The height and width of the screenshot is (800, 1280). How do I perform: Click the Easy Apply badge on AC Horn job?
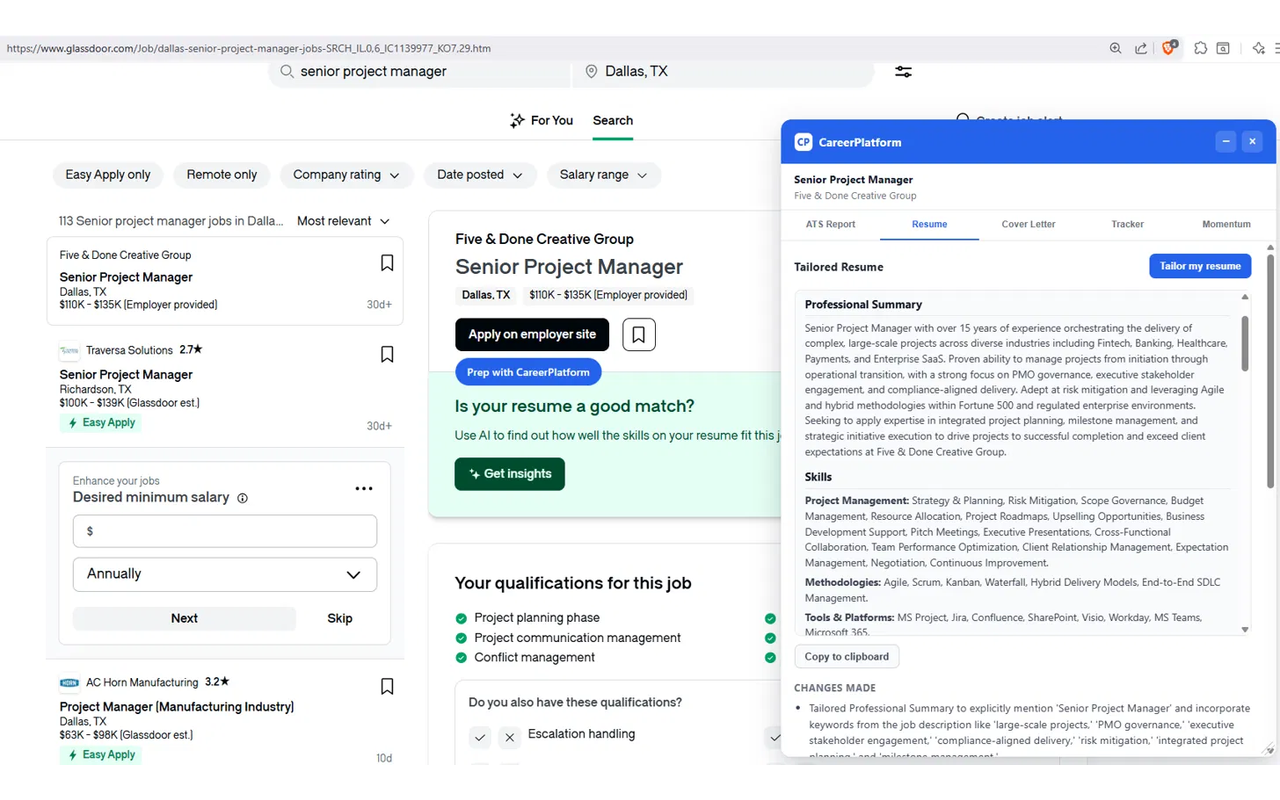tap(101, 755)
